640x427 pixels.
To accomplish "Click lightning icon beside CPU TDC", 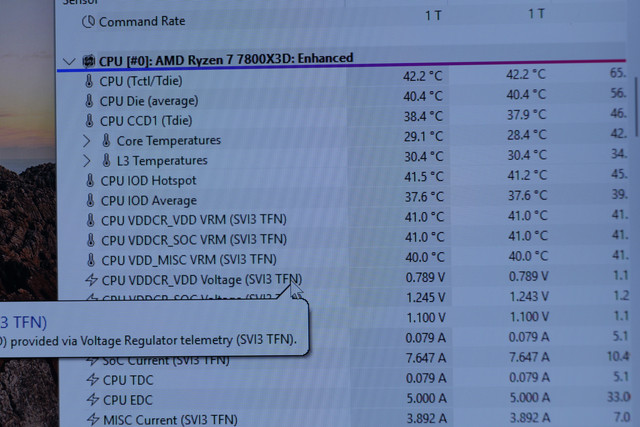I will pyautogui.click(x=93, y=380).
